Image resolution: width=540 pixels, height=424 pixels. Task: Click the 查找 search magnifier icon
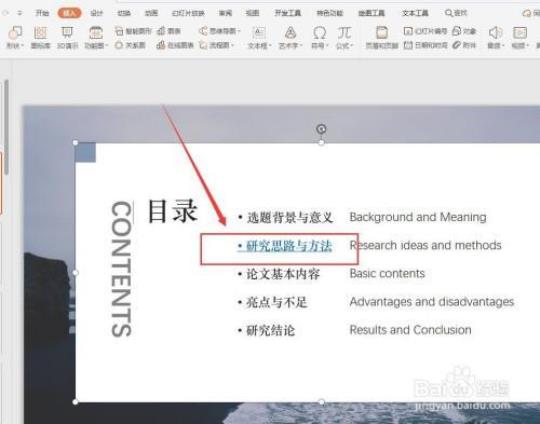click(449, 13)
